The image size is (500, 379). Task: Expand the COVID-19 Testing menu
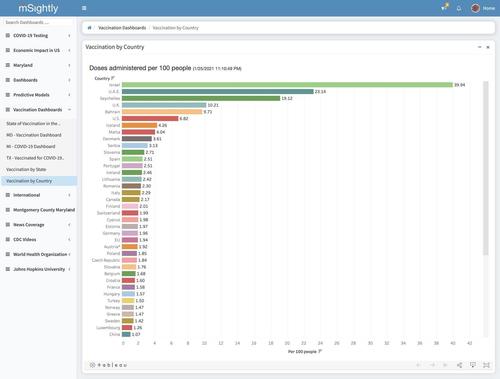(38, 35)
